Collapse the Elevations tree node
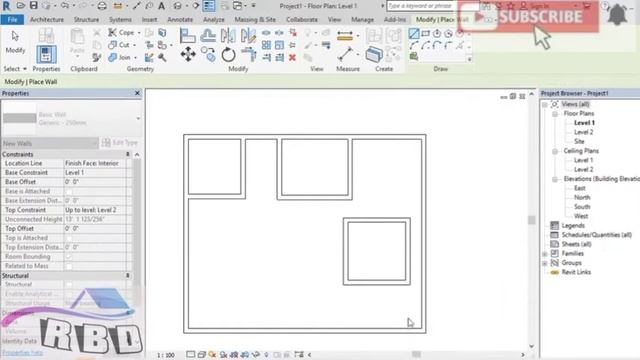Screen dimensions: 640x360 pos(555,179)
